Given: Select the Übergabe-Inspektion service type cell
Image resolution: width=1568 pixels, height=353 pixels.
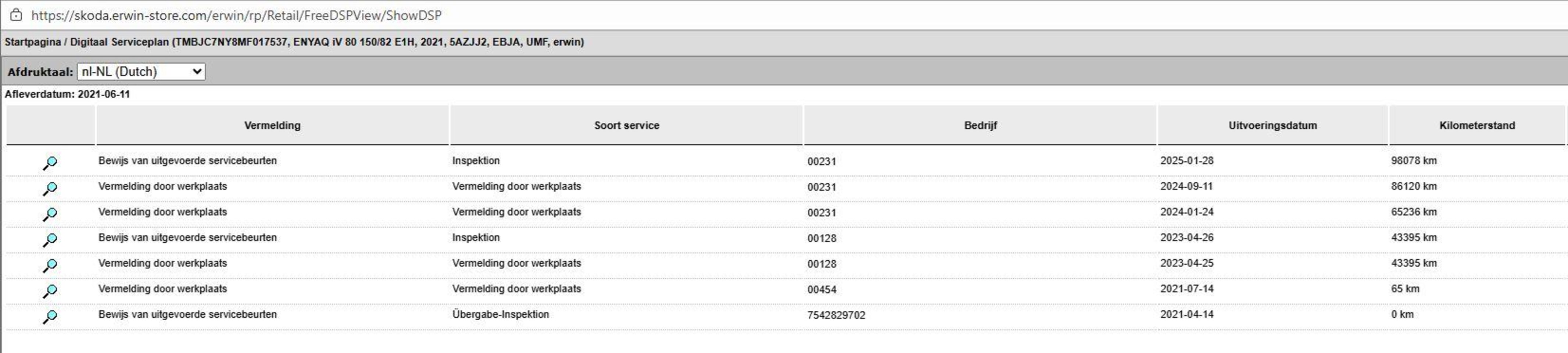Looking at the screenshot, I should click(500, 315).
